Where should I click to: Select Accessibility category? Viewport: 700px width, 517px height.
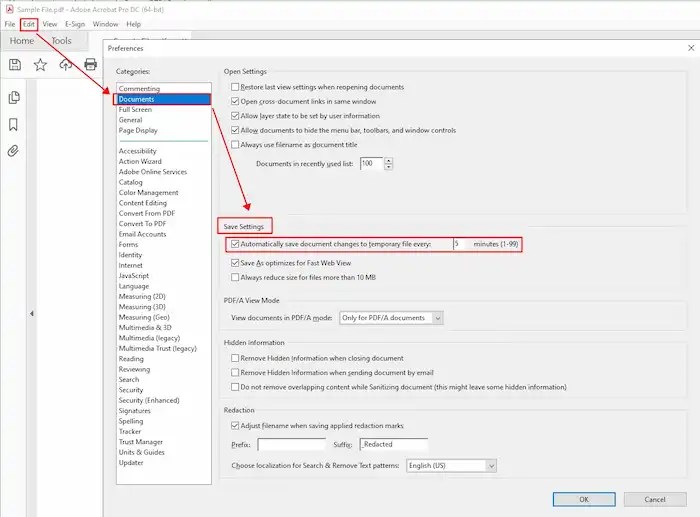[138, 151]
